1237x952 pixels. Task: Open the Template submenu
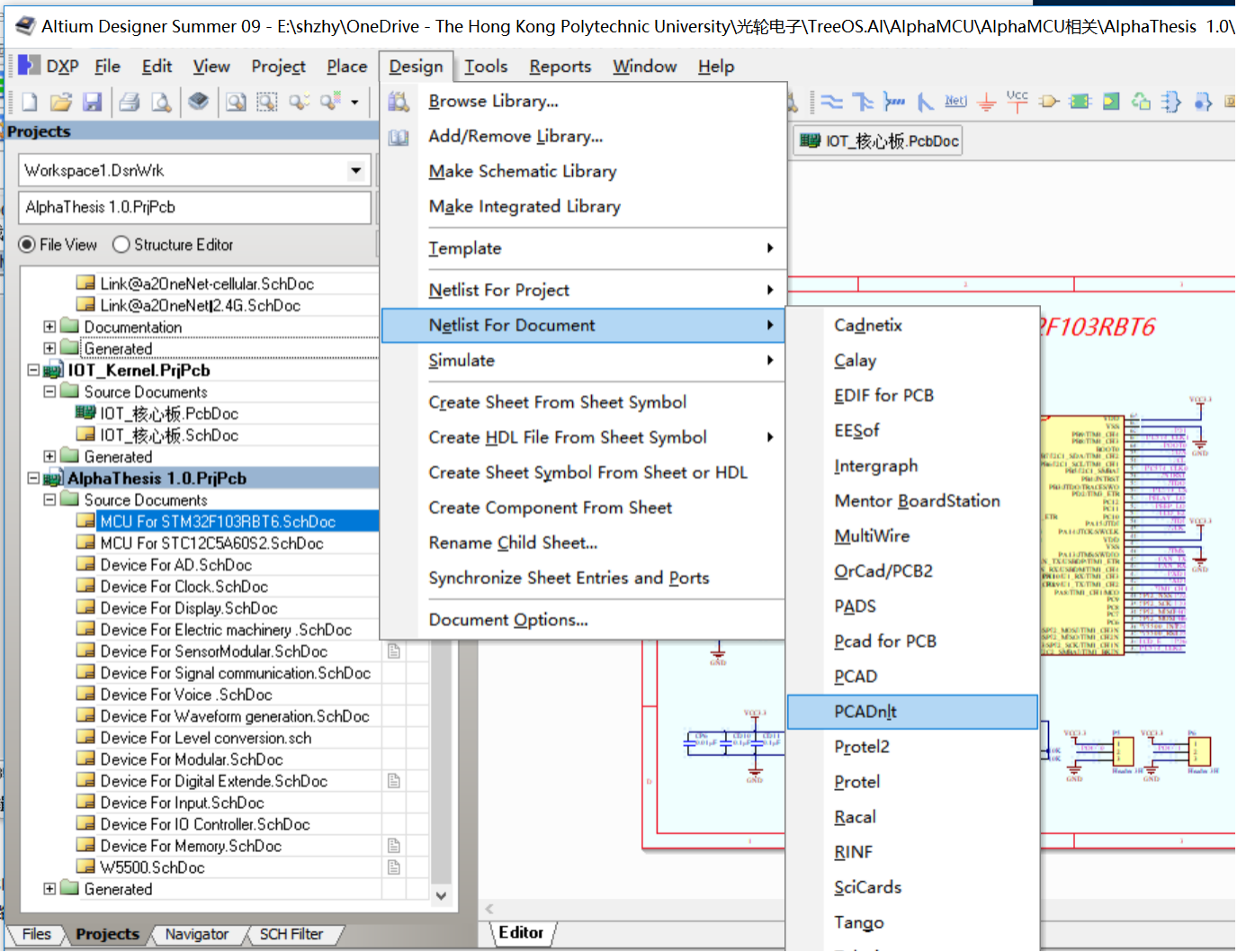point(584,248)
